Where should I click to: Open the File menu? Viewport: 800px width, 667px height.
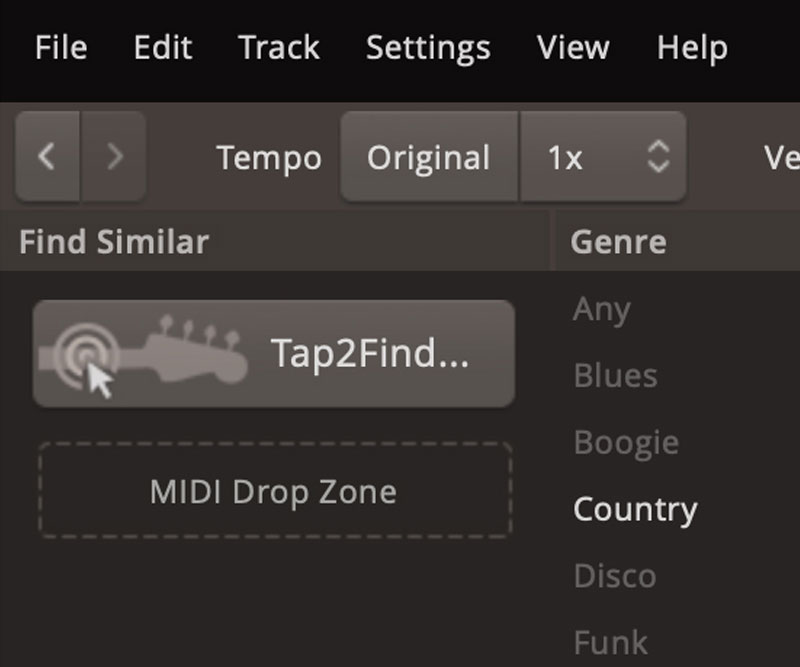(60, 47)
